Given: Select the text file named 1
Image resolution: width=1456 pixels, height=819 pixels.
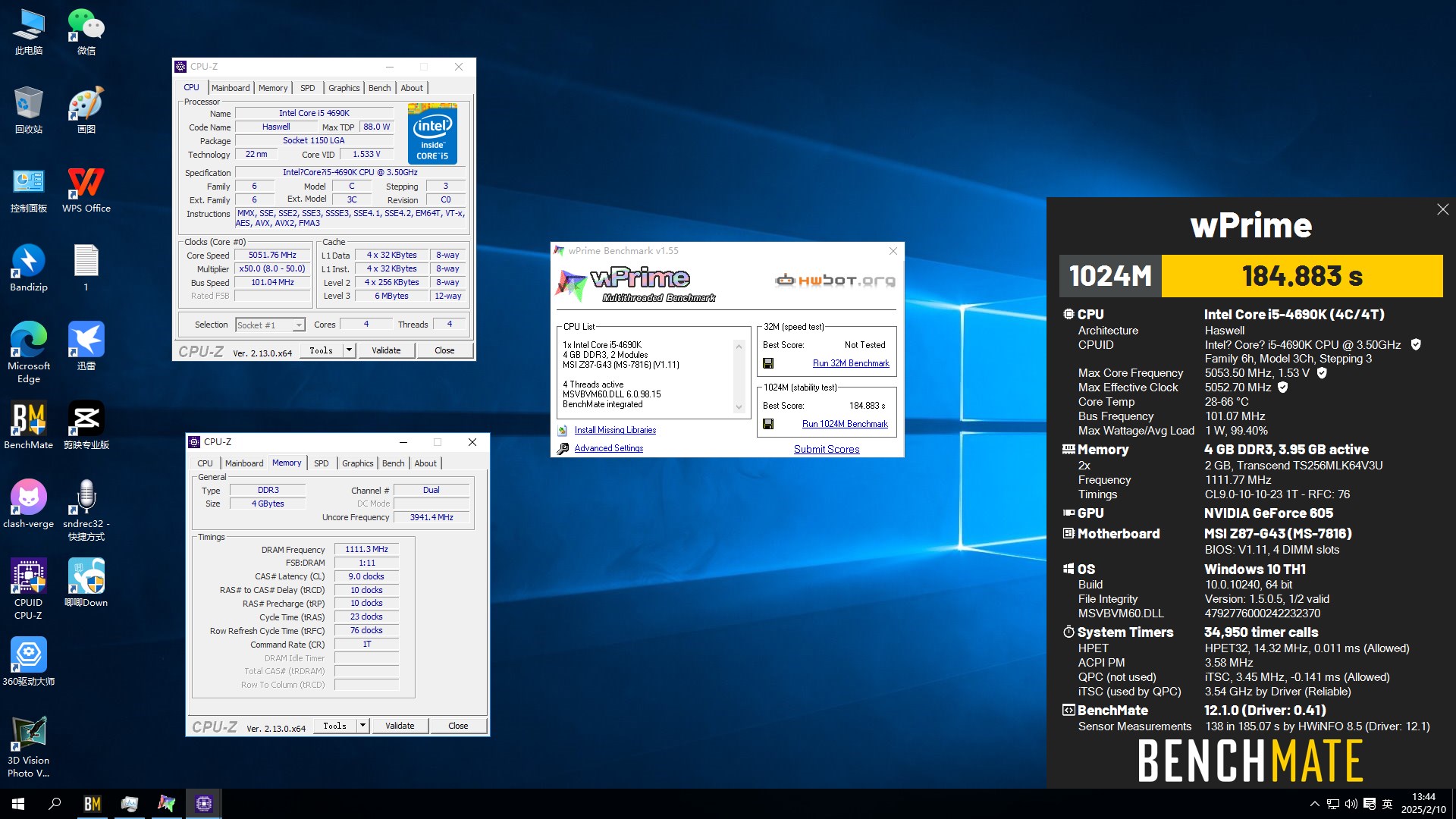Looking at the screenshot, I should click(86, 268).
